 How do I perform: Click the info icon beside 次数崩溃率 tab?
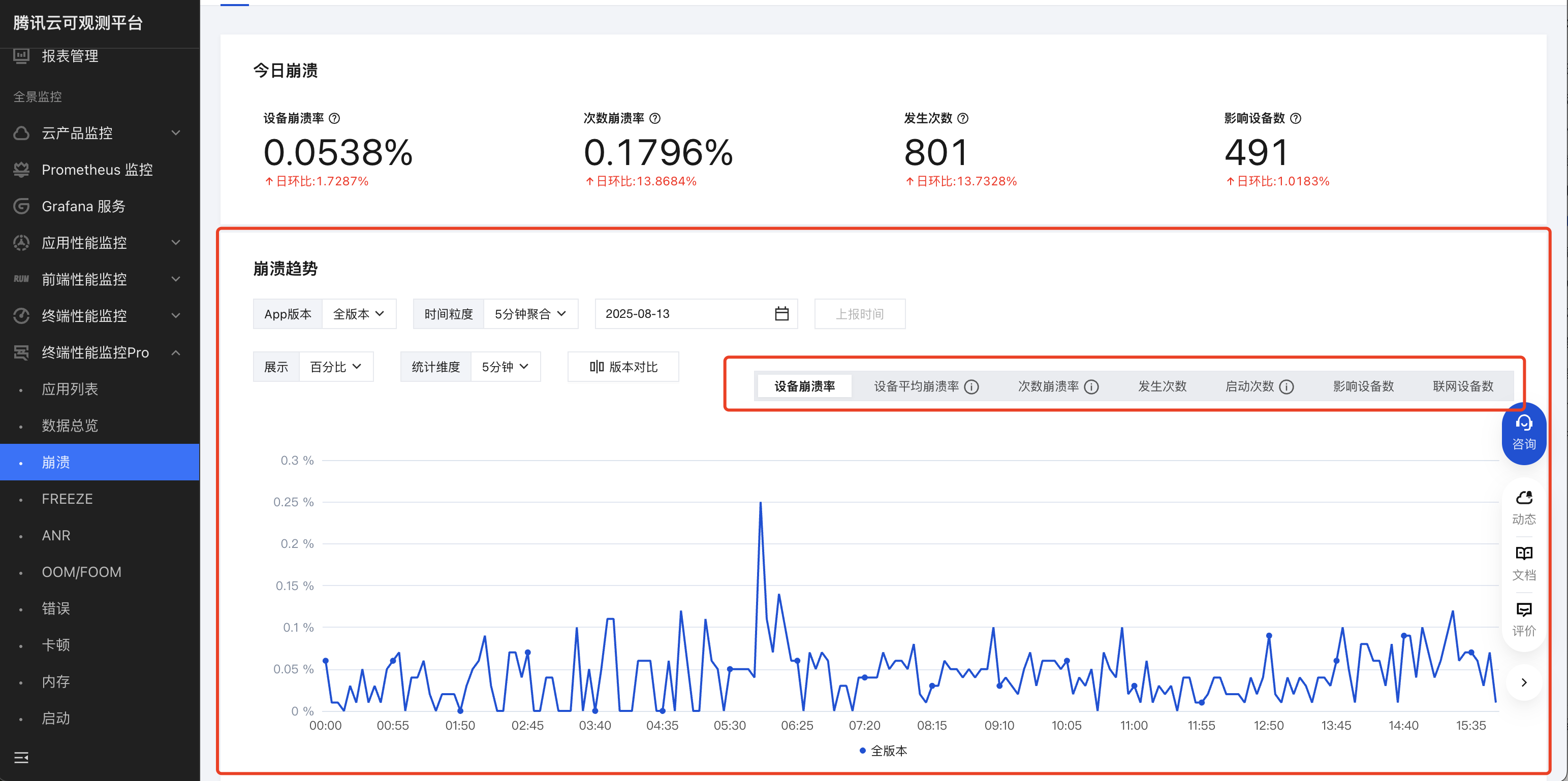[1092, 387]
